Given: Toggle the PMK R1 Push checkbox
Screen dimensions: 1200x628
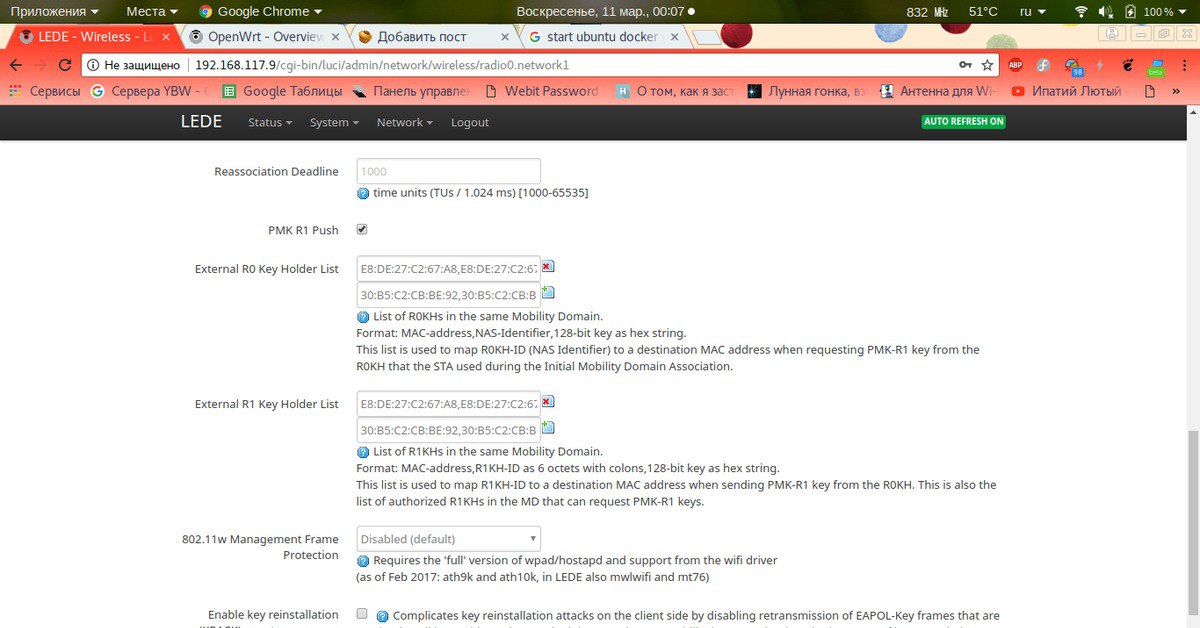Looking at the screenshot, I should (x=362, y=229).
